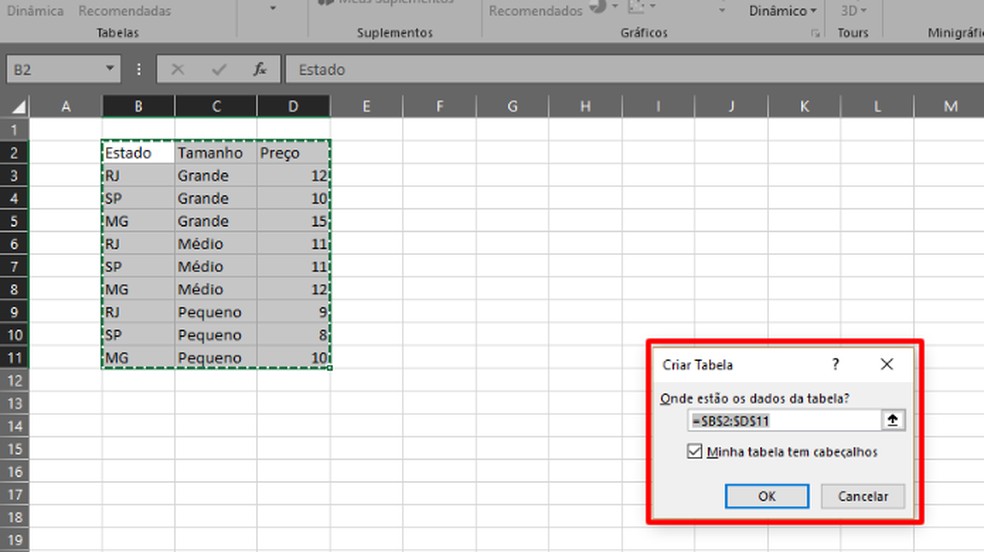Click the price cell with value 8
This screenshot has width=984, height=552.
[293, 335]
